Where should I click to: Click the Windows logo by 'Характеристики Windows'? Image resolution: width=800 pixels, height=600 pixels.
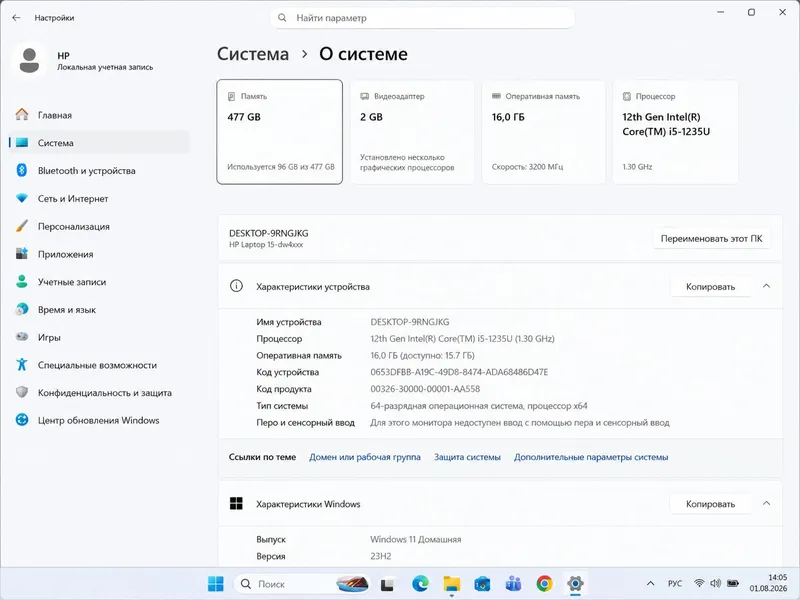click(236, 504)
